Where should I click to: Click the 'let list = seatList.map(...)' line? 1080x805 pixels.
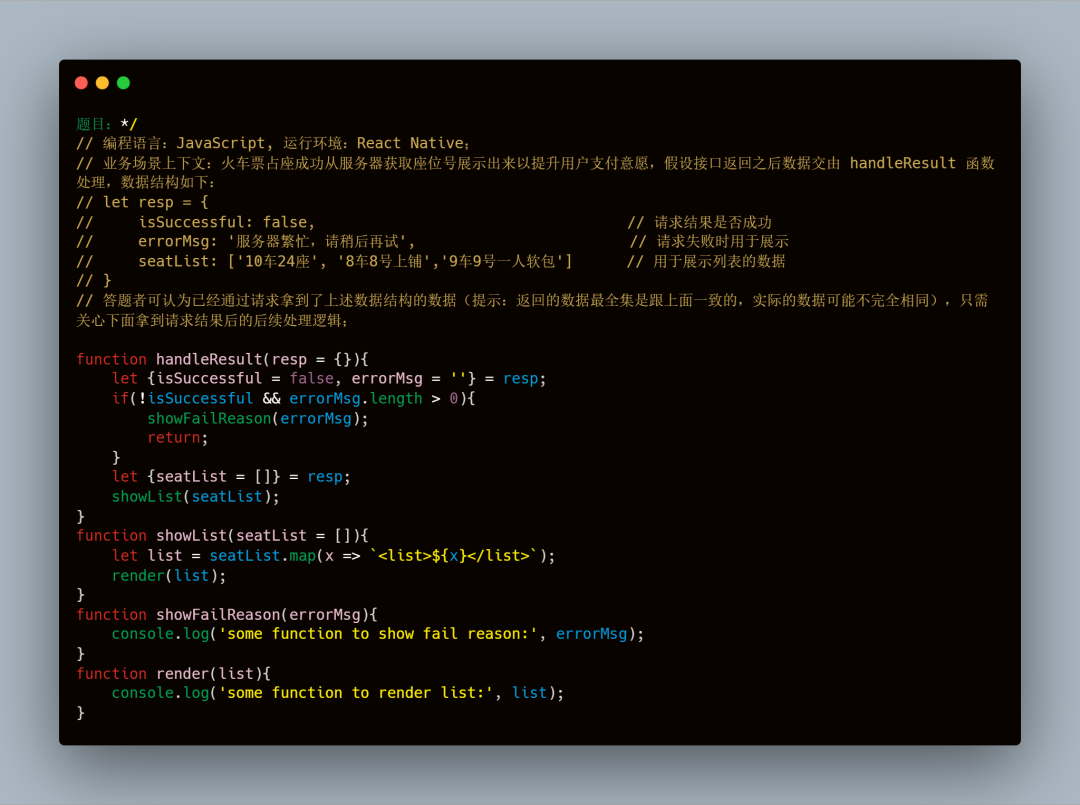click(333, 556)
